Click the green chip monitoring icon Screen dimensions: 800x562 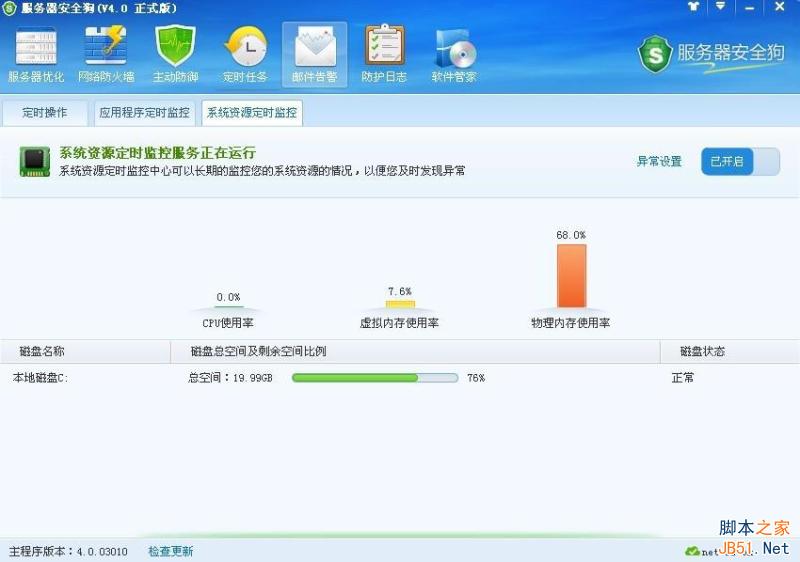click(x=35, y=162)
